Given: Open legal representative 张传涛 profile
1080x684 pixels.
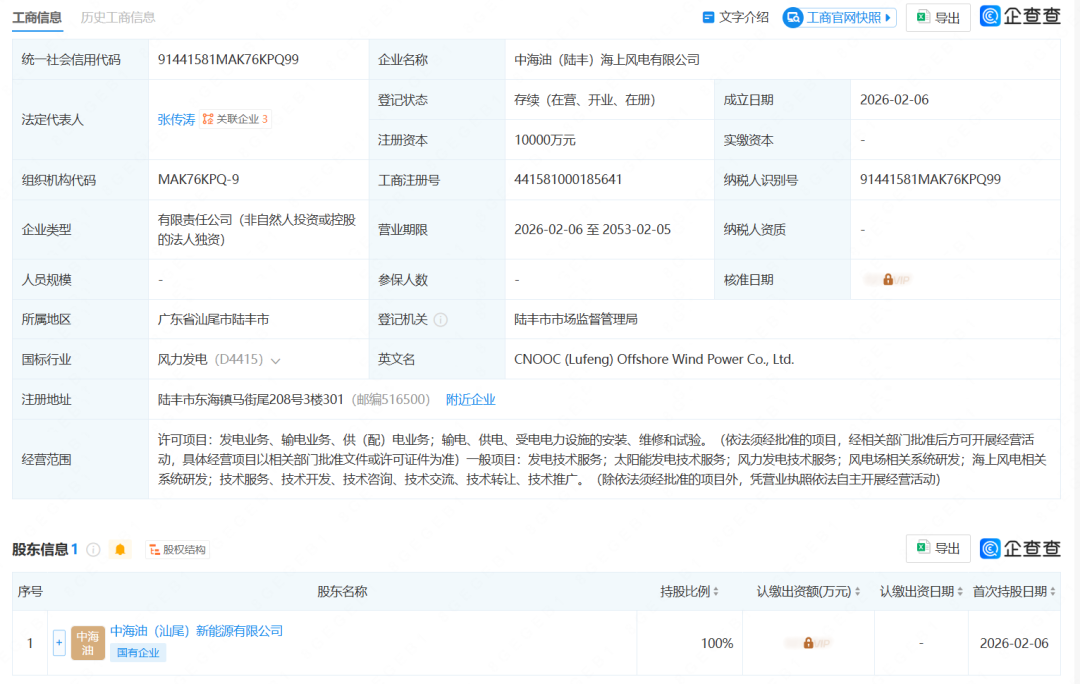Looking at the screenshot, I should [176, 119].
